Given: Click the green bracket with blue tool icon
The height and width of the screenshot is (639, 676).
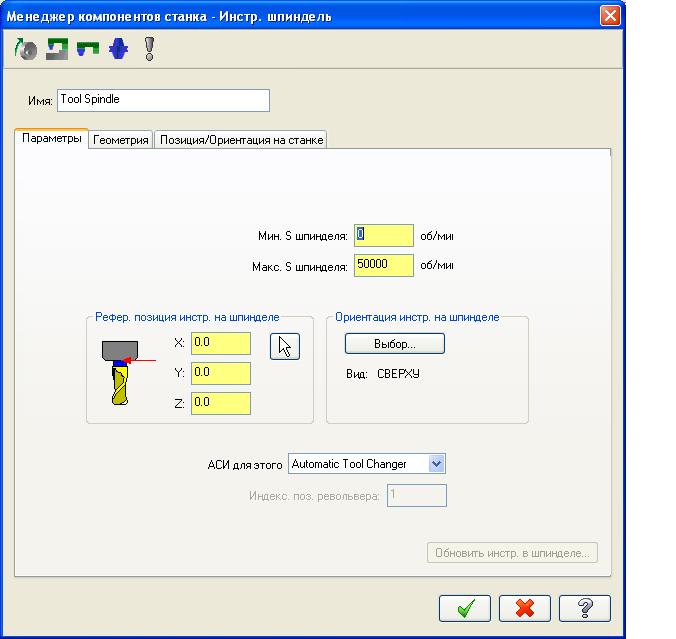Looking at the screenshot, I should pos(88,49).
